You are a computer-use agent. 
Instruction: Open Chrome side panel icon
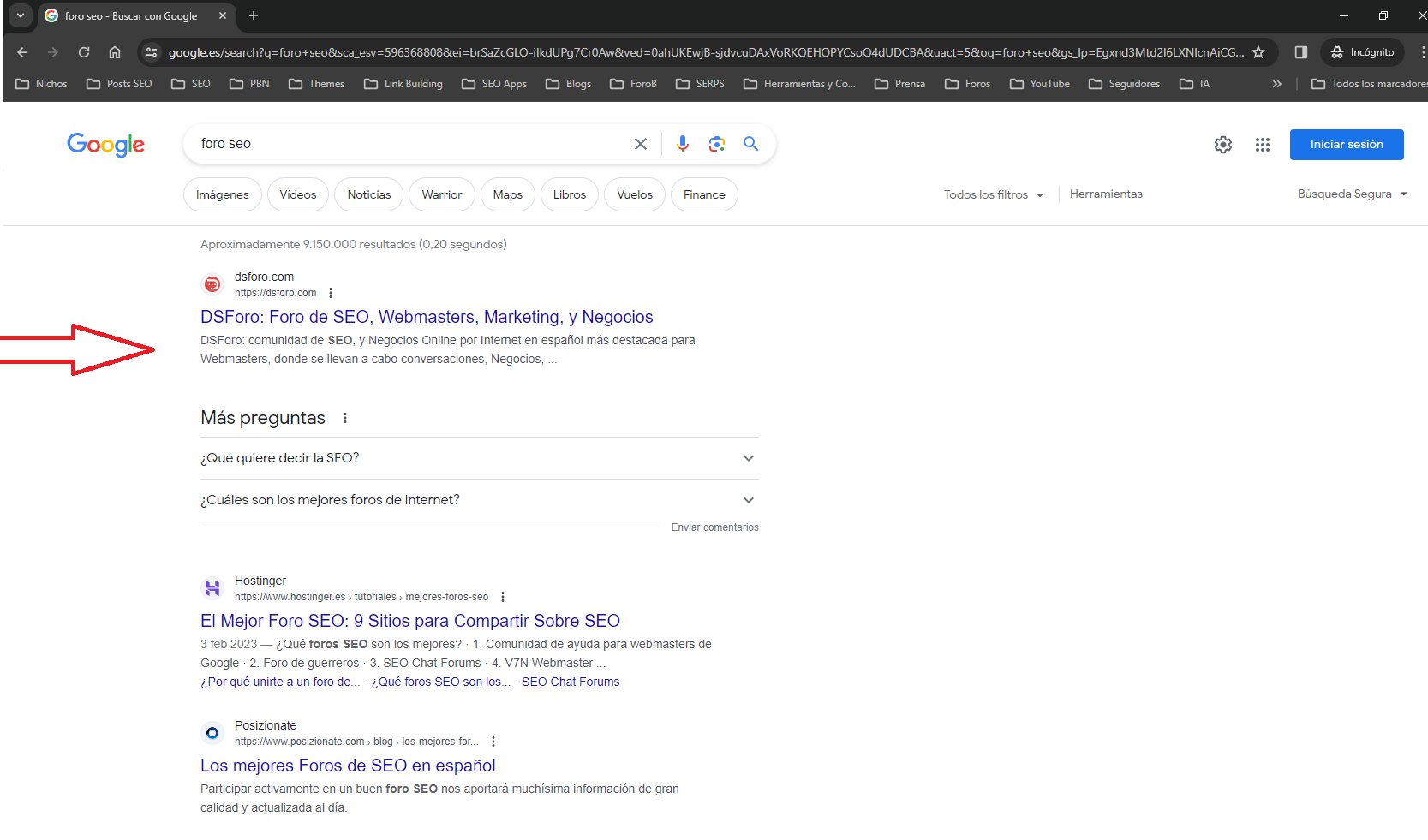click(1300, 52)
